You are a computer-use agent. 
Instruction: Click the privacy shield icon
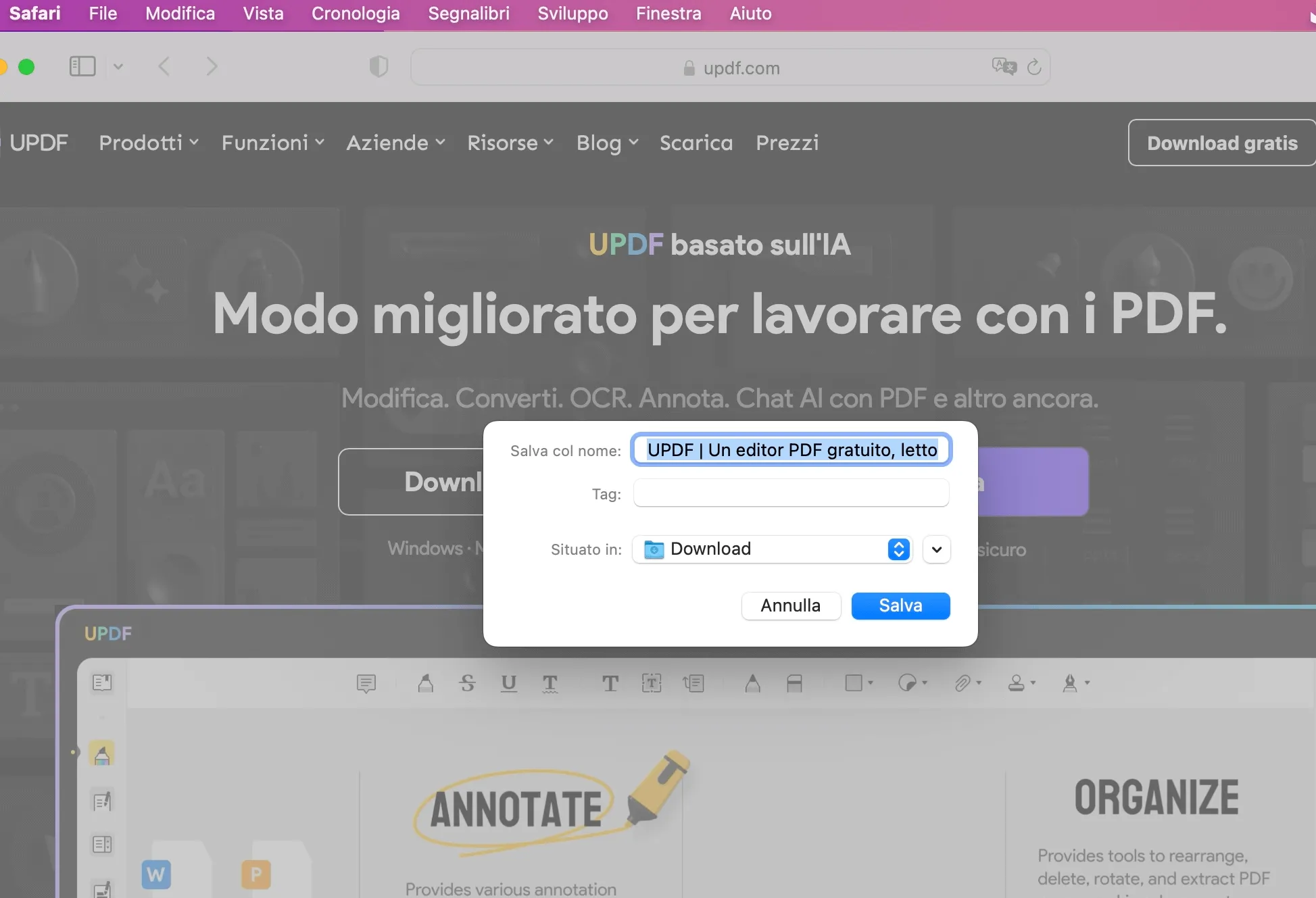tap(379, 66)
